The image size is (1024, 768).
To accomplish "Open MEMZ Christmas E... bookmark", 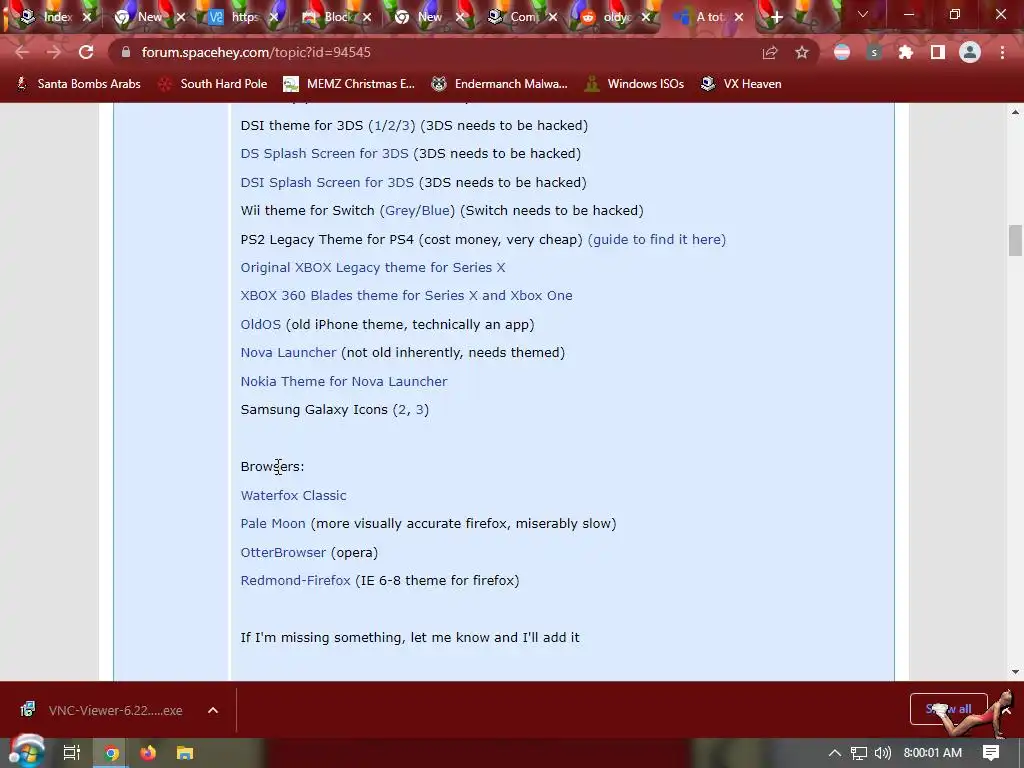I will point(349,84).
